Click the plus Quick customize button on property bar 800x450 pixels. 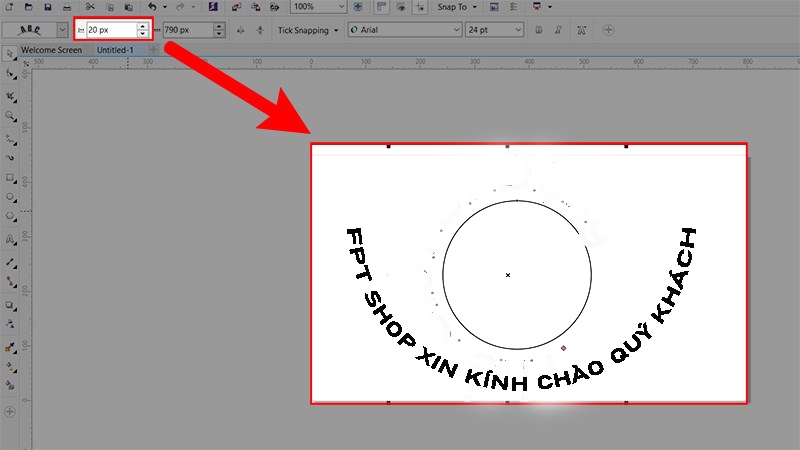608,30
